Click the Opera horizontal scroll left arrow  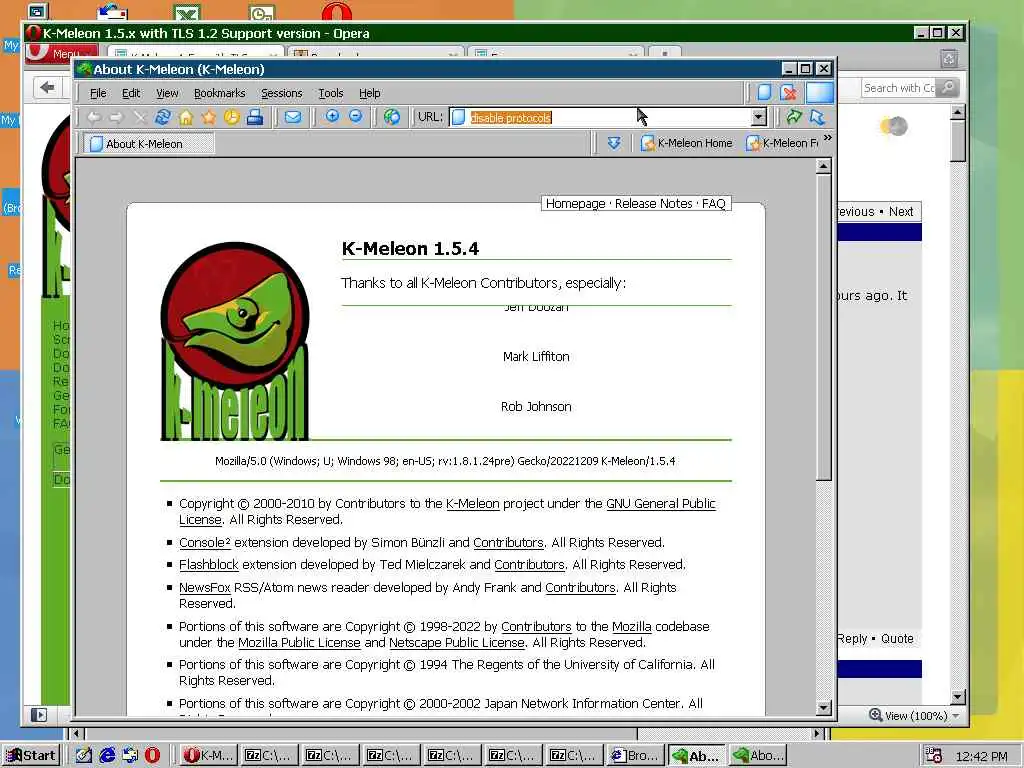click(76, 733)
